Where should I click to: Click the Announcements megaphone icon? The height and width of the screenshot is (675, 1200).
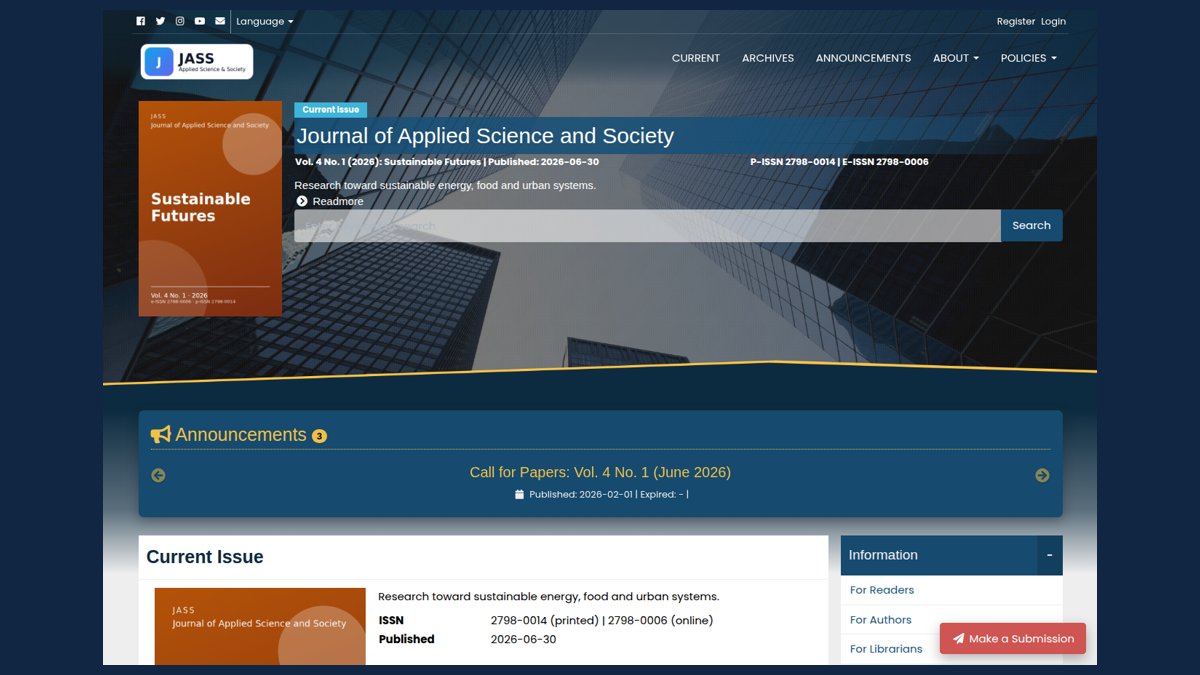click(160, 435)
